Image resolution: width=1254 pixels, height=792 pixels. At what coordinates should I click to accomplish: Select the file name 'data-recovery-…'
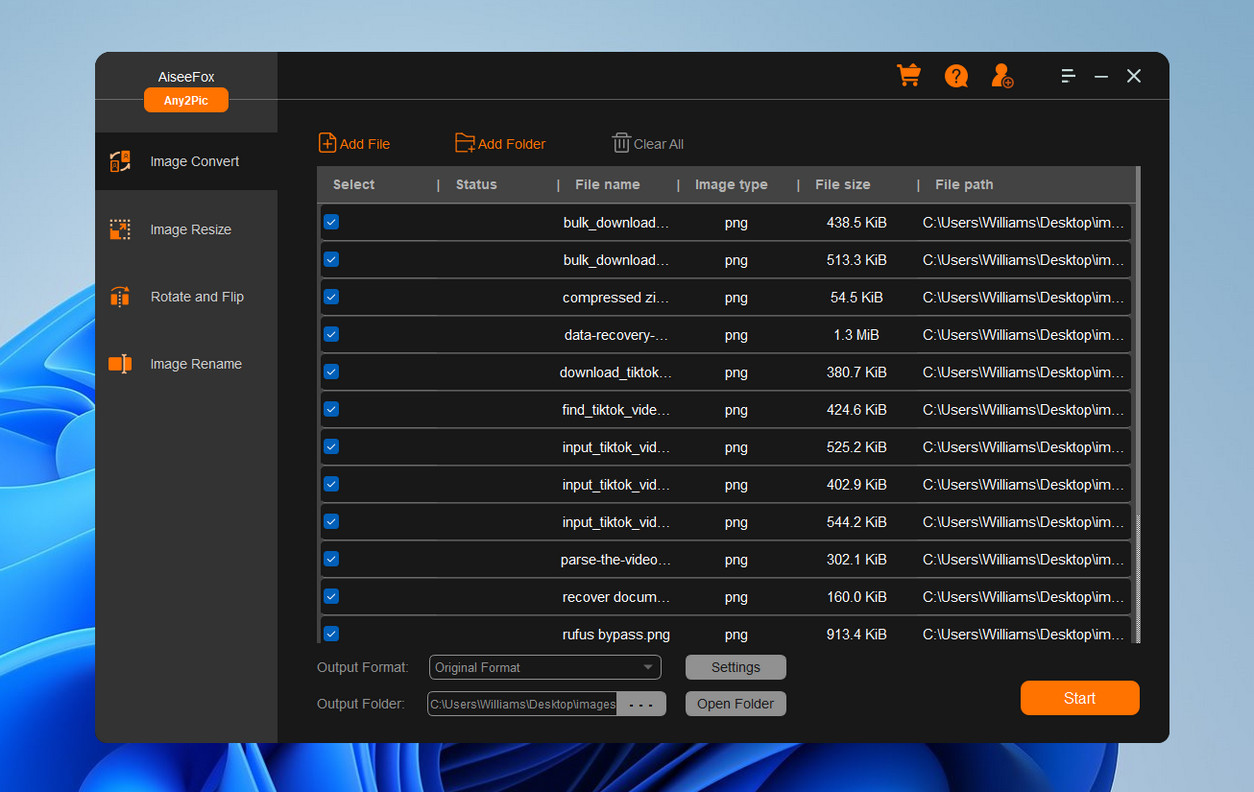pyautogui.click(x=616, y=335)
